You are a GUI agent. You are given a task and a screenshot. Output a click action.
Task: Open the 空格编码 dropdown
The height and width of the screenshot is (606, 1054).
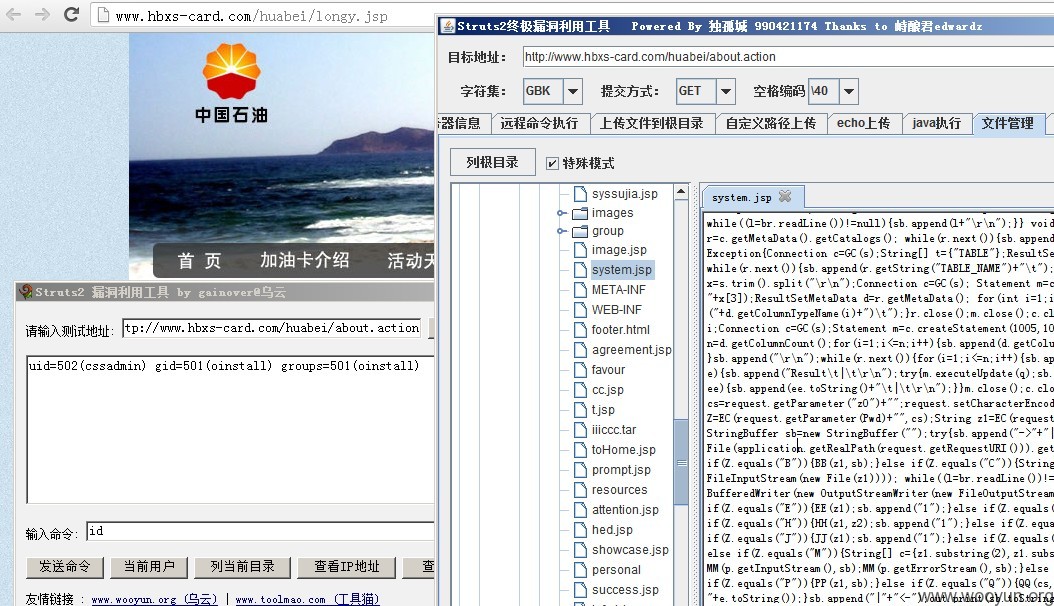coord(849,91)
